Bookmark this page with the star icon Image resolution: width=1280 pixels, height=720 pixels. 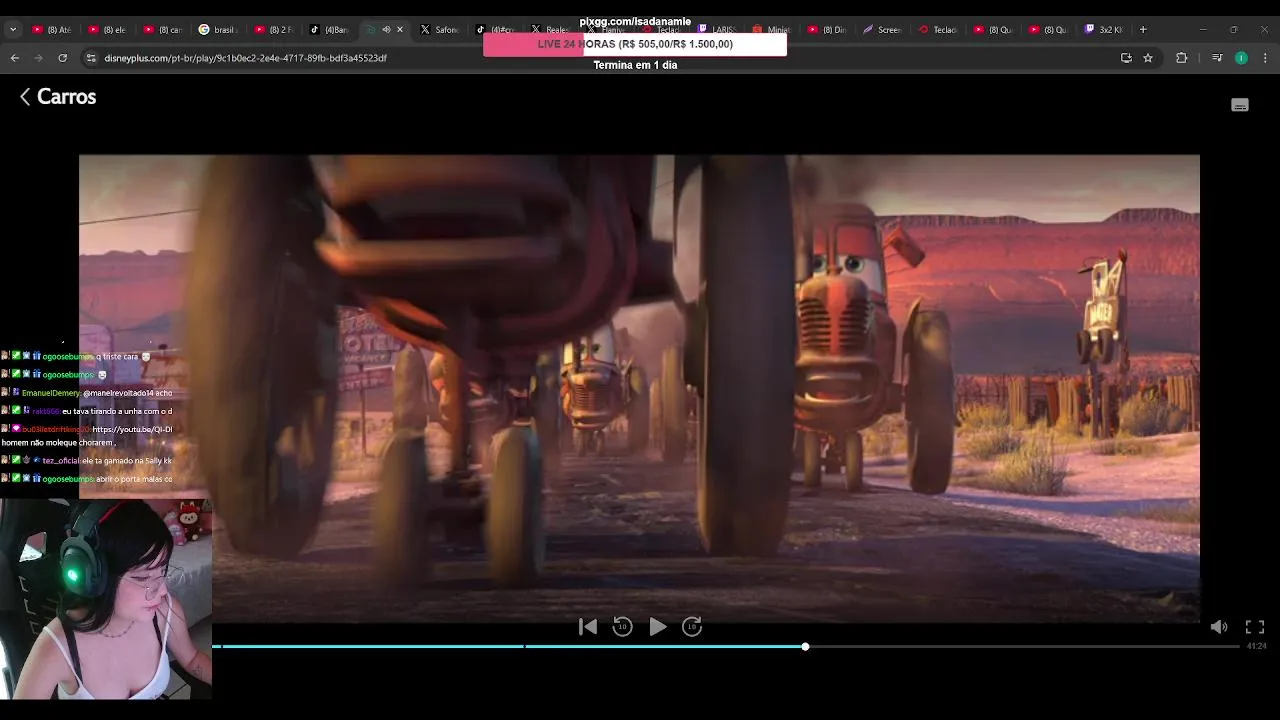coord(1148,58)
